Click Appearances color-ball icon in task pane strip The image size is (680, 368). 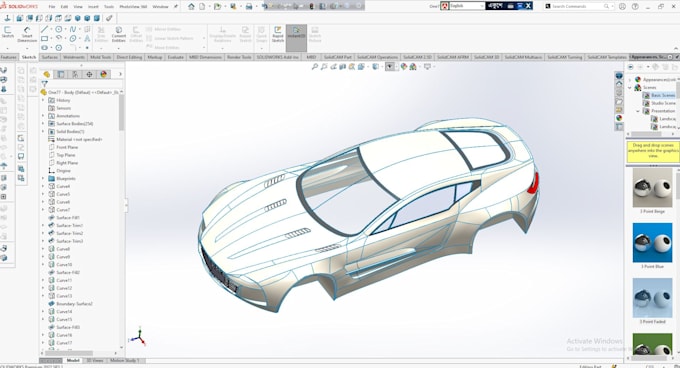(619, 118)
